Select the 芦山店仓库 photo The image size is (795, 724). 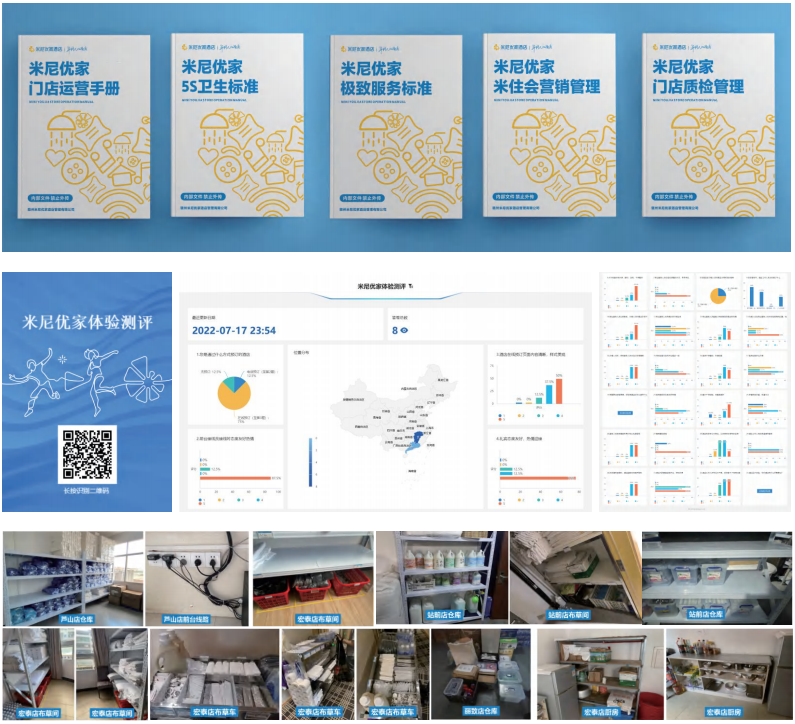(x=73, y=579)
